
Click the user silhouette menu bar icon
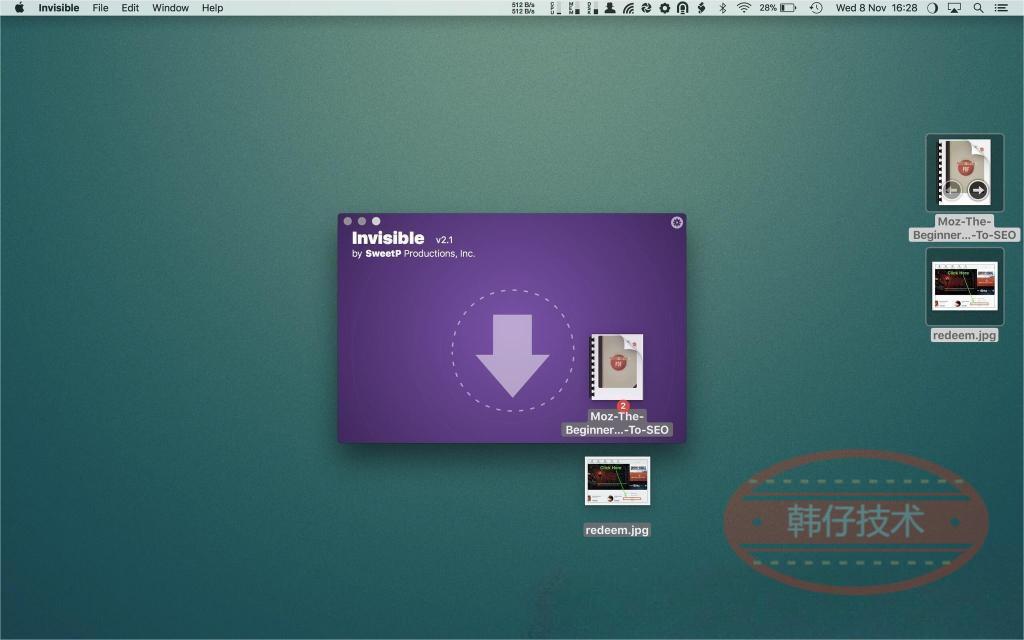pyautogui.click(x=610, y=8)
